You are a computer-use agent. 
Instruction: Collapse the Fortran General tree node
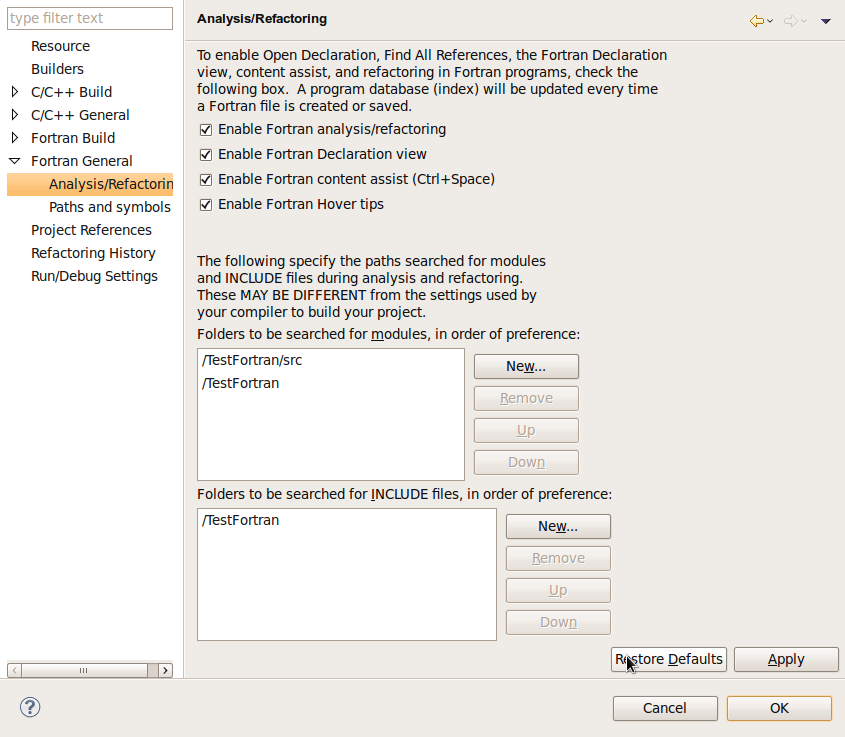coord(15,161)
